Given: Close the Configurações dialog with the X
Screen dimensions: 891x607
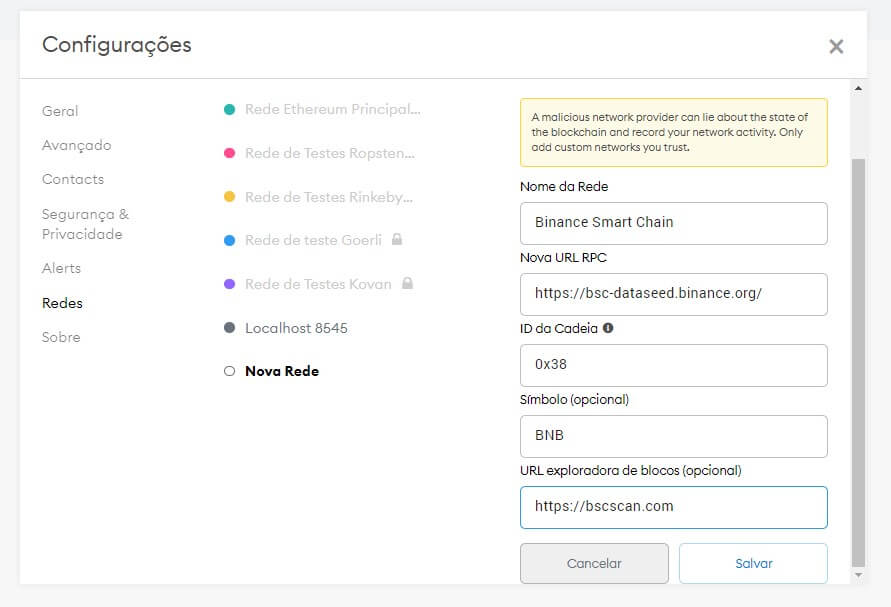Looking at the screenshot, I should pos(836,46).
